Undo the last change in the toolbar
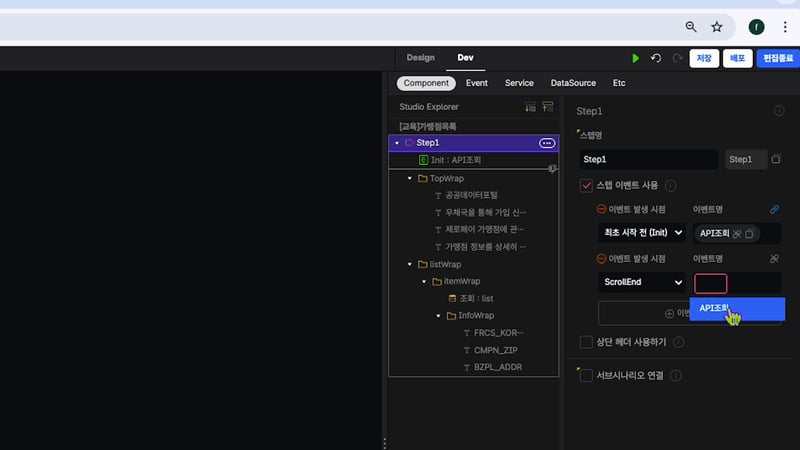Viewport: 800px width, 450px height. point(656,58)
